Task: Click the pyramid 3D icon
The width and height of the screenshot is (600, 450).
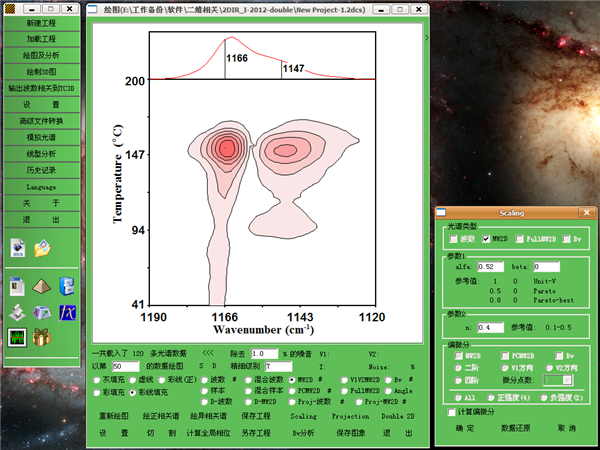Action: (x=41, y=287)
